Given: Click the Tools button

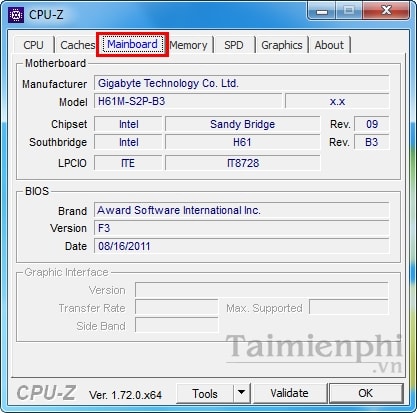Looking at the screenshot, I should coord(205,394).
